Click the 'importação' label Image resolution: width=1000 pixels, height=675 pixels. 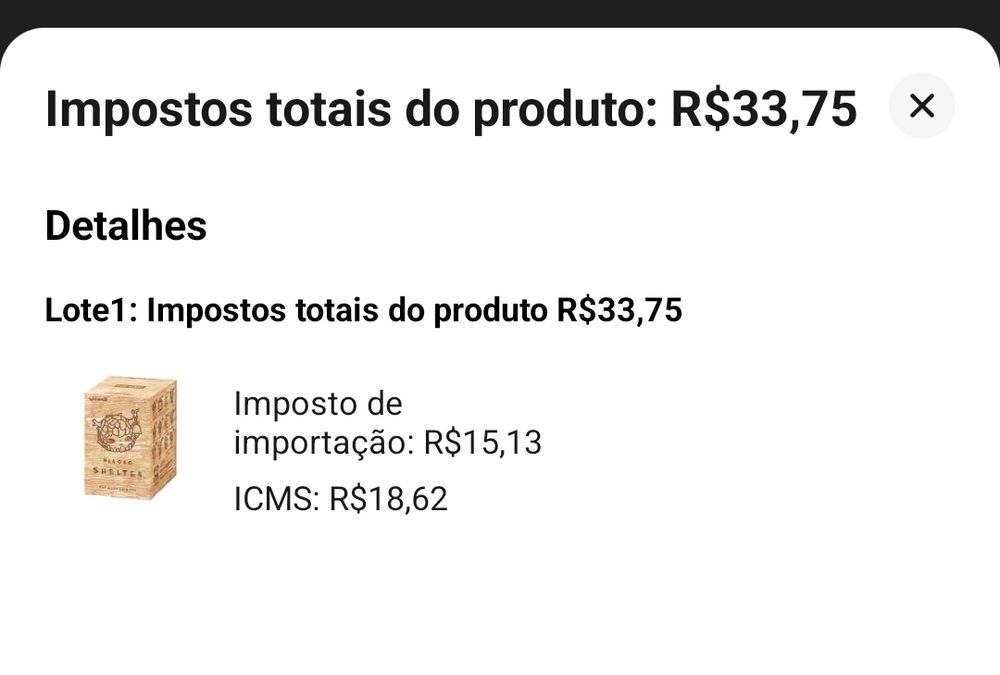(322, 443)
